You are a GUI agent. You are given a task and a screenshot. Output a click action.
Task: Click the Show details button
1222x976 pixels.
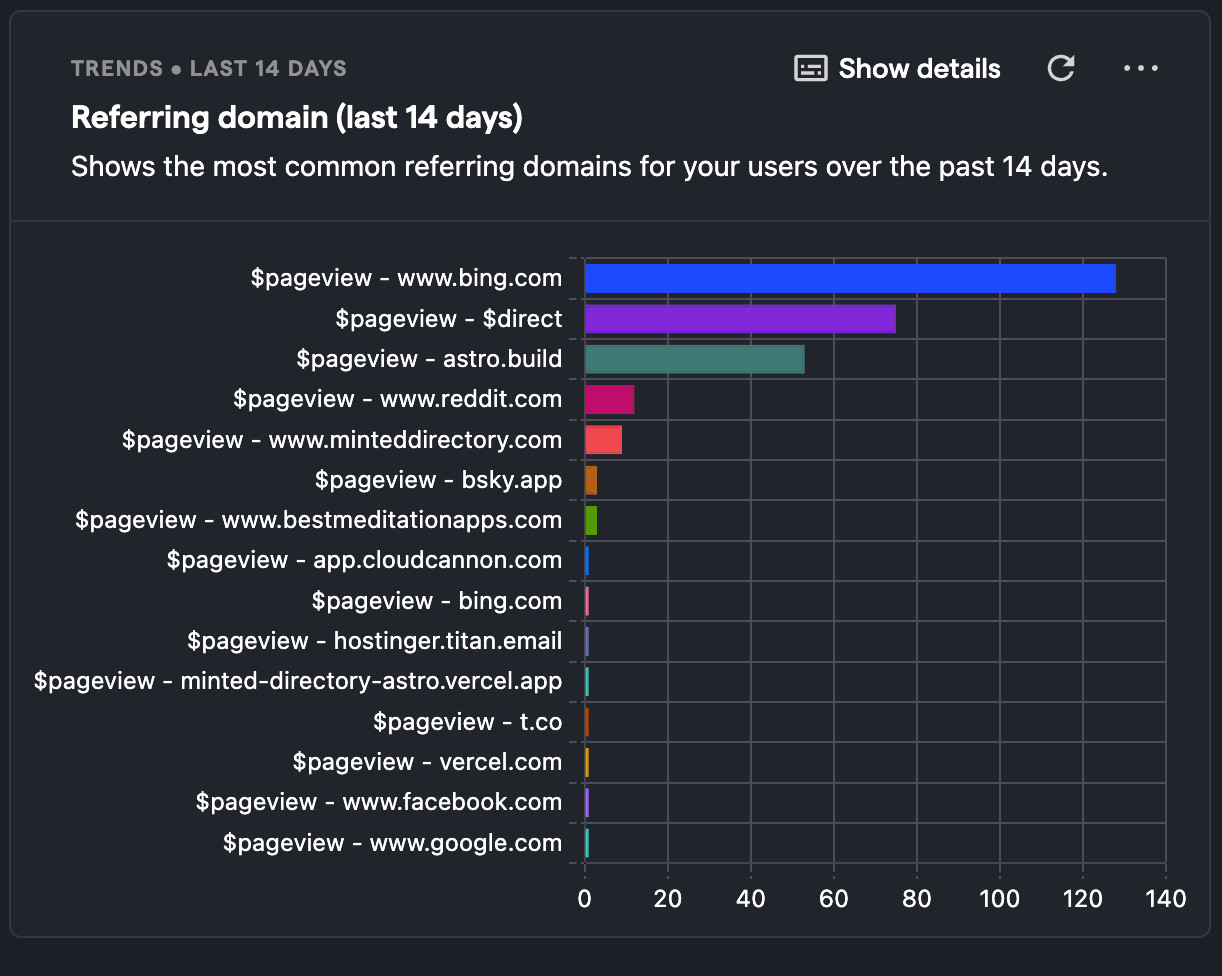[x=897, y=68]
